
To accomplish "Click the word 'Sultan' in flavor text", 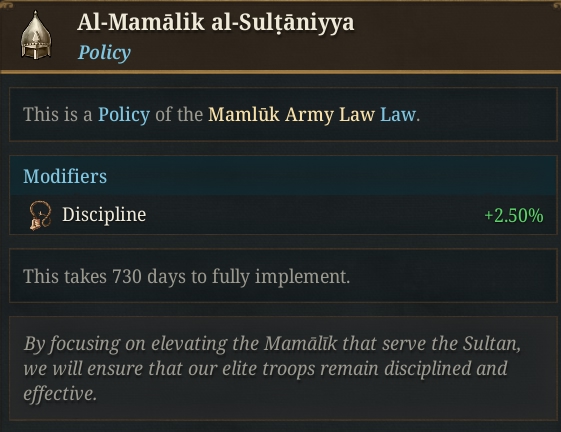I will click(492, 344).
